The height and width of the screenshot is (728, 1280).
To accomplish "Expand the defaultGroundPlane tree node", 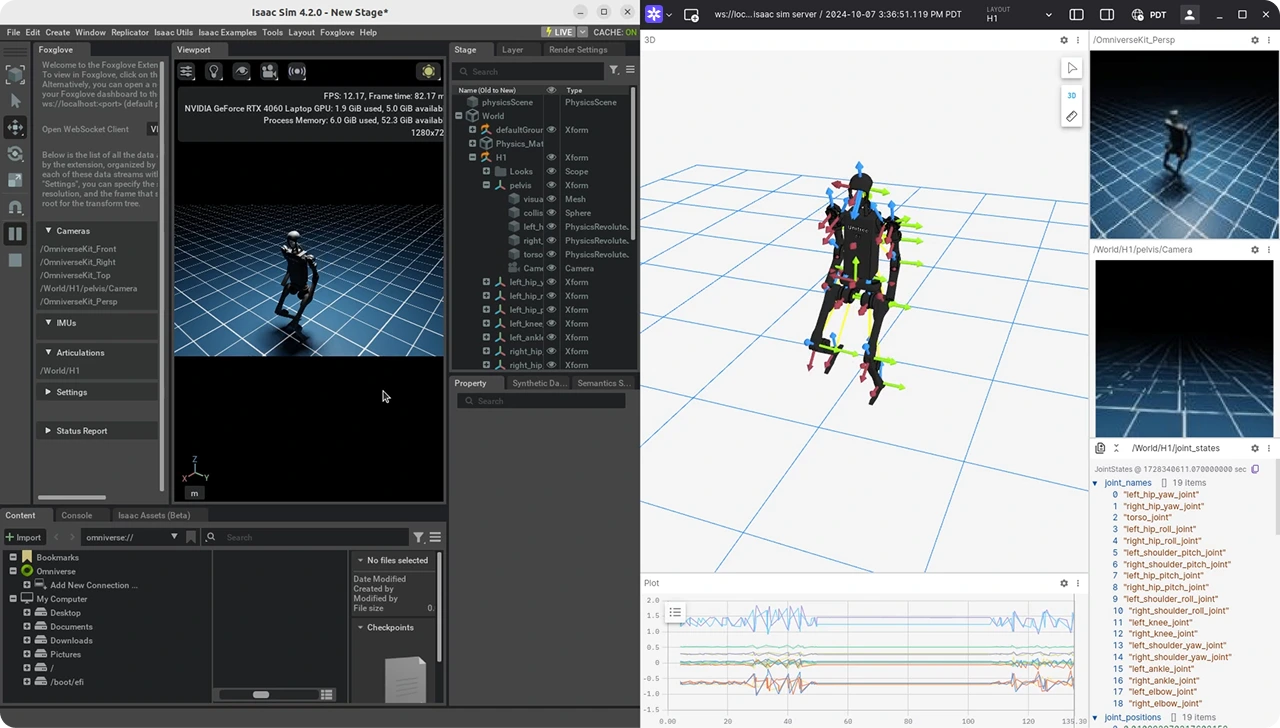I will click(473, 130).
